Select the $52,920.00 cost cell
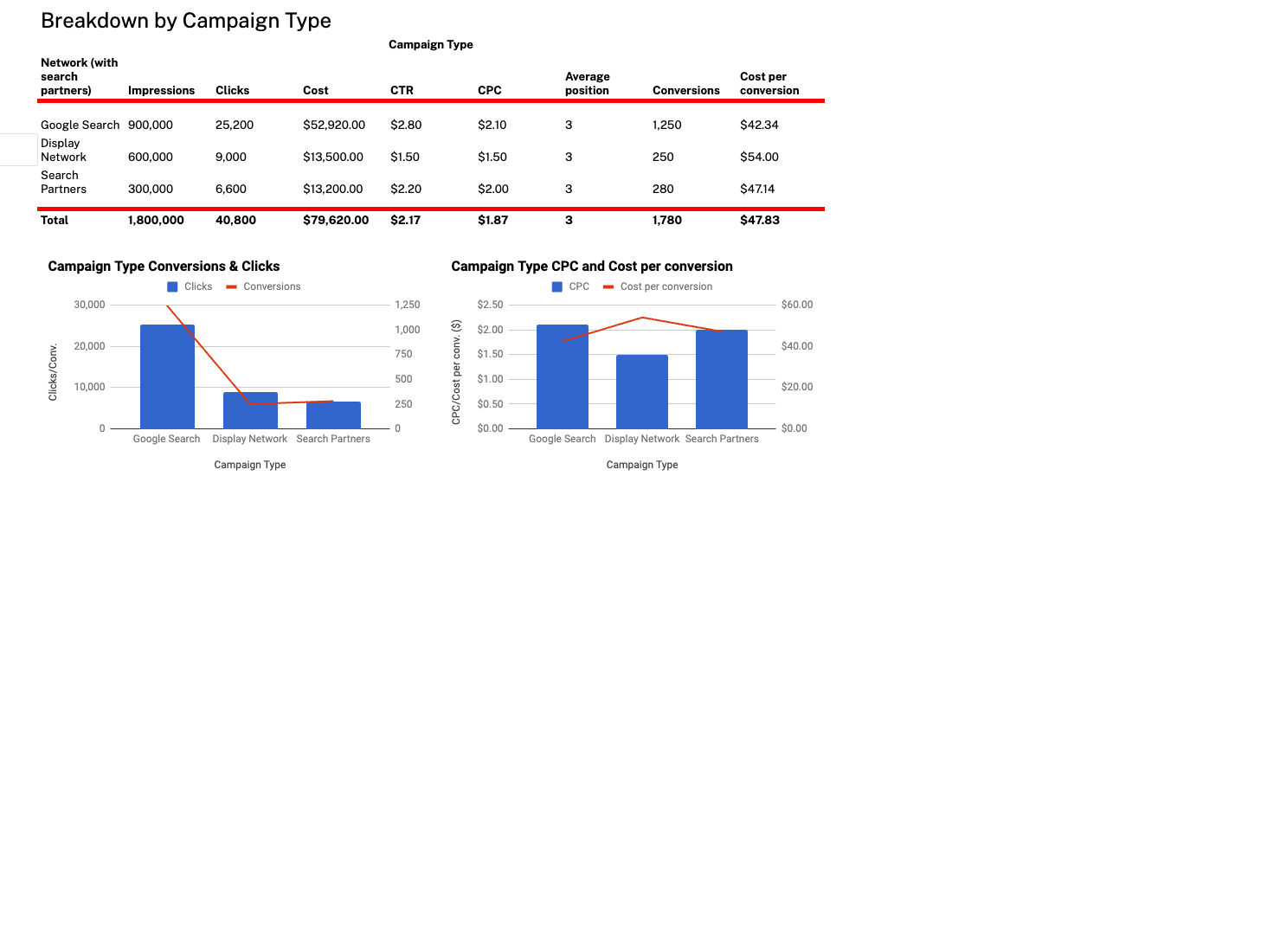This screenshot has width=1280, height=952. point(333,125)
